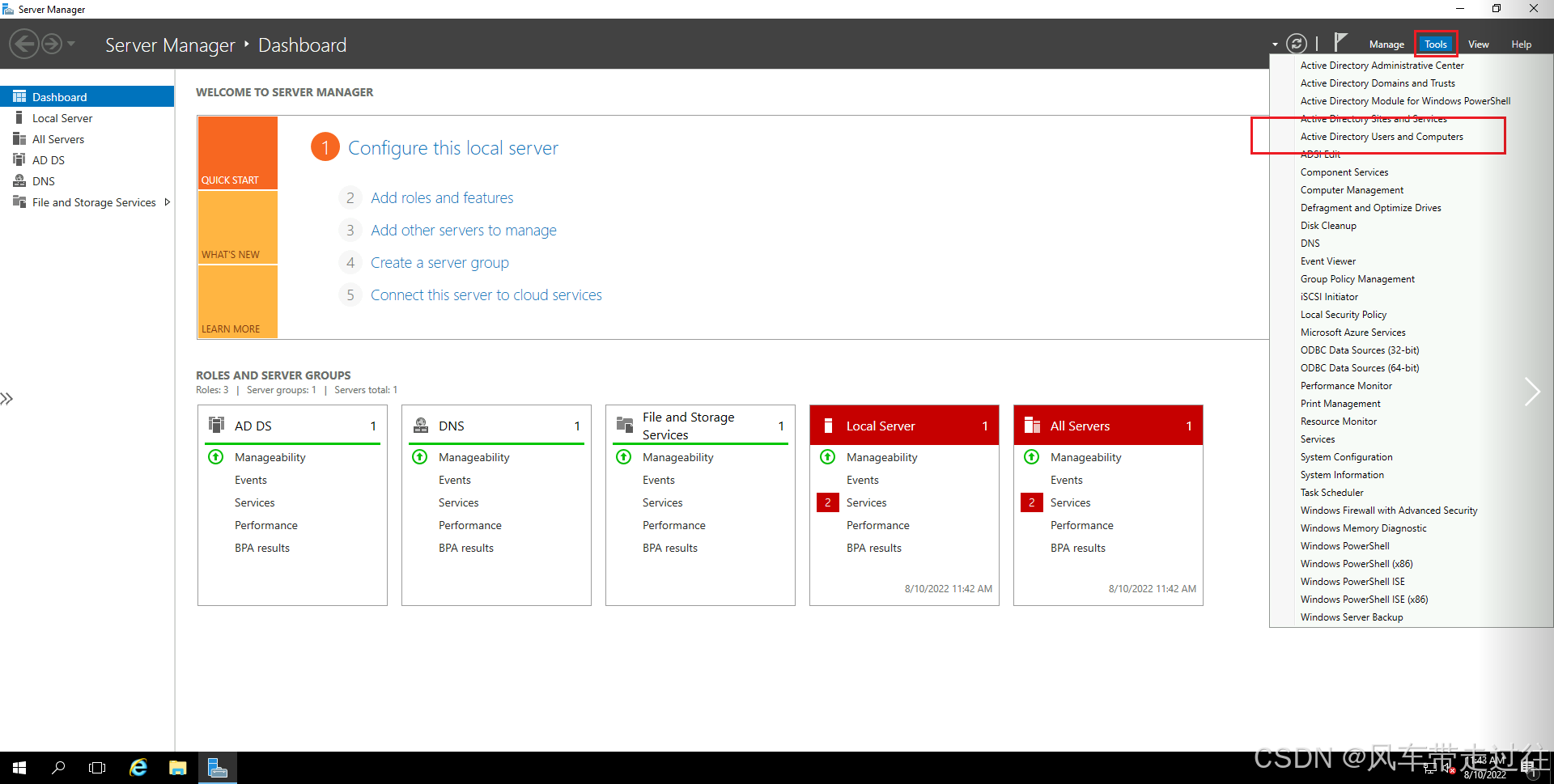Click Configure this local server link

coord(452,148)
